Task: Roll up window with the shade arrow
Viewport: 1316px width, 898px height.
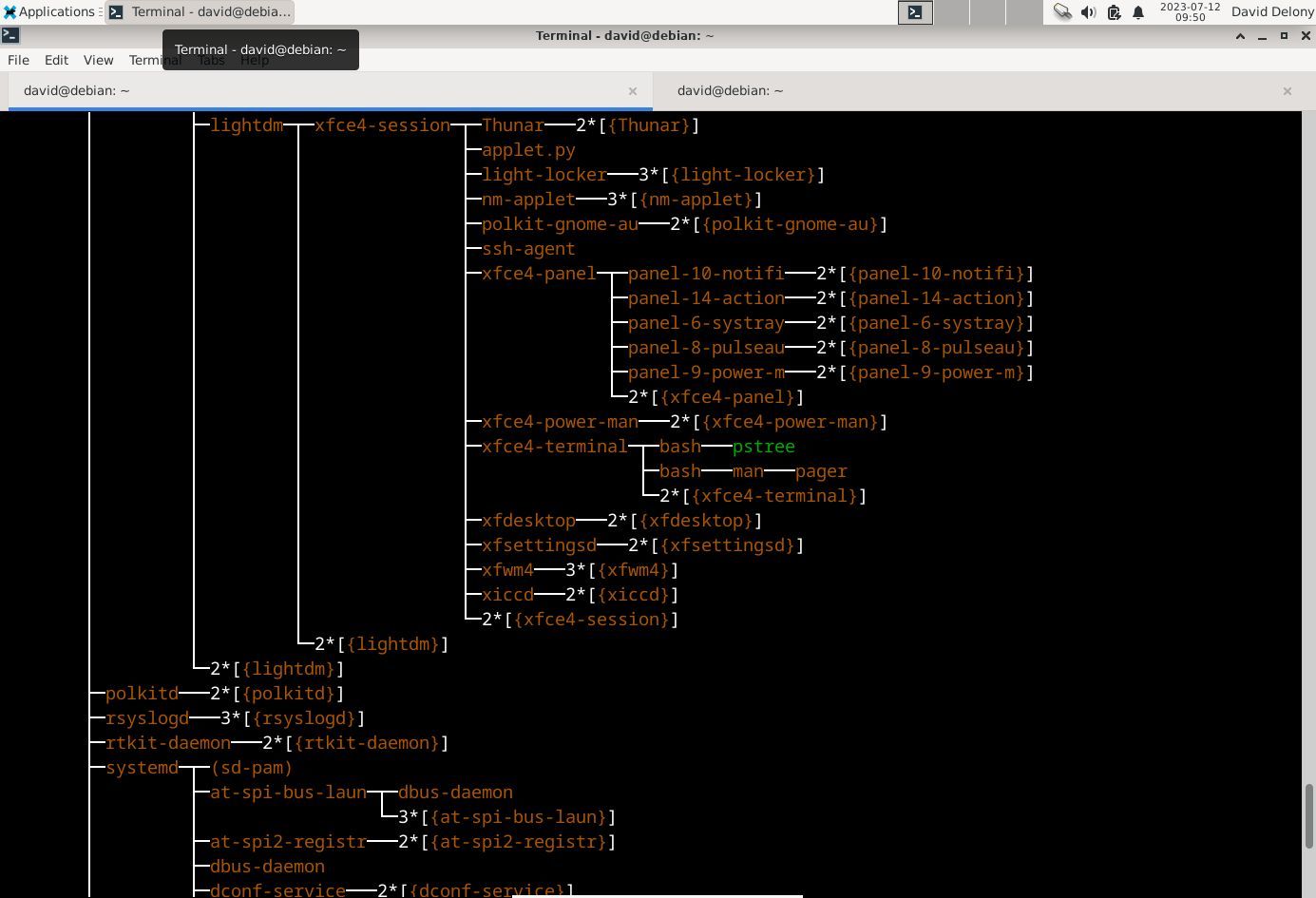Action: click(1240, 36)
